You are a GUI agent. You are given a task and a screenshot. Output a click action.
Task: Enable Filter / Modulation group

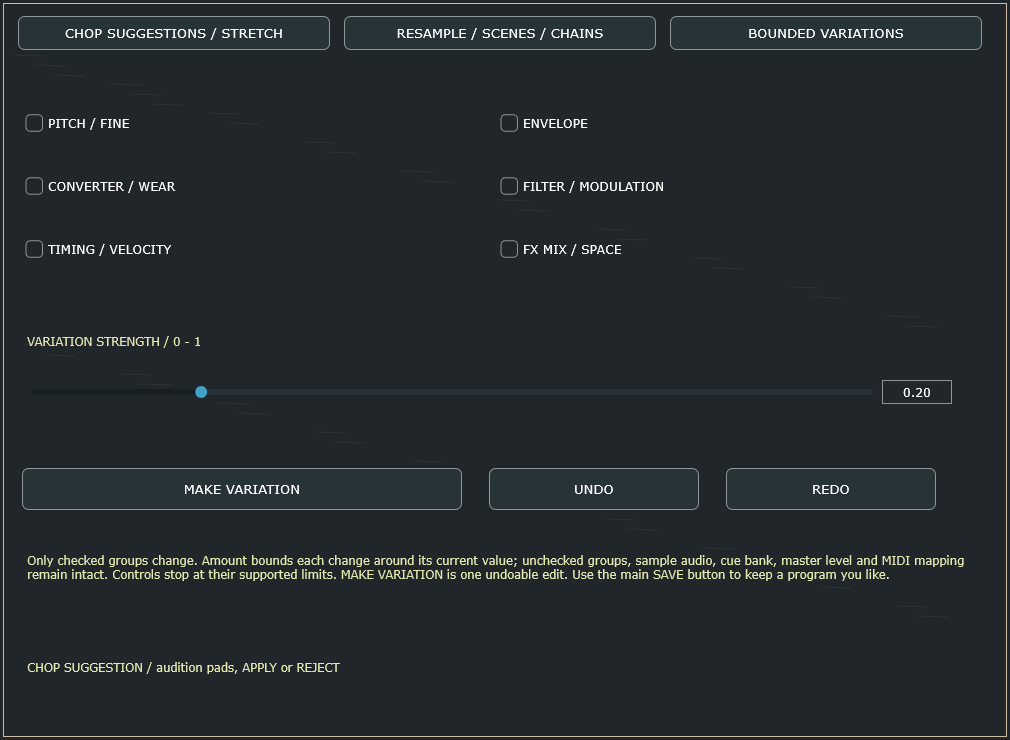pos(509,186)
